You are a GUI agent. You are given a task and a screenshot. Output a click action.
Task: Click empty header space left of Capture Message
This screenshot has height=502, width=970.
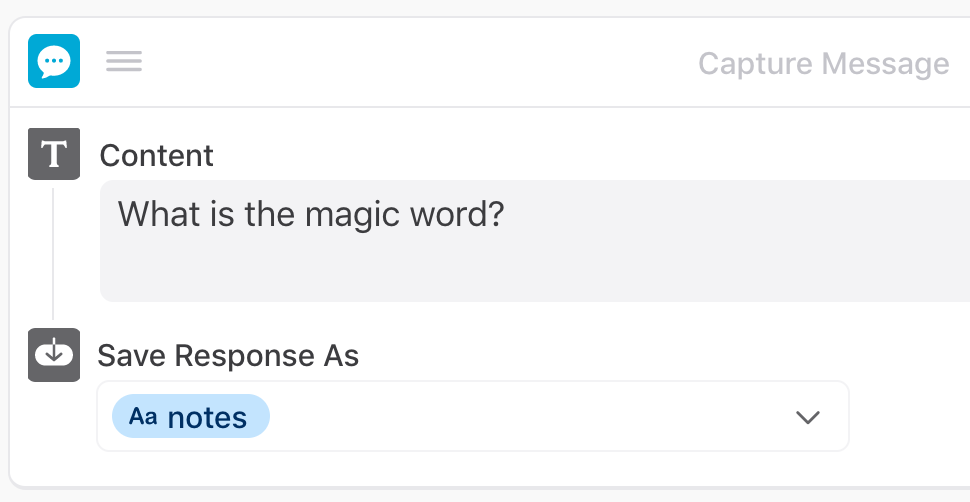tap(420, 62)
